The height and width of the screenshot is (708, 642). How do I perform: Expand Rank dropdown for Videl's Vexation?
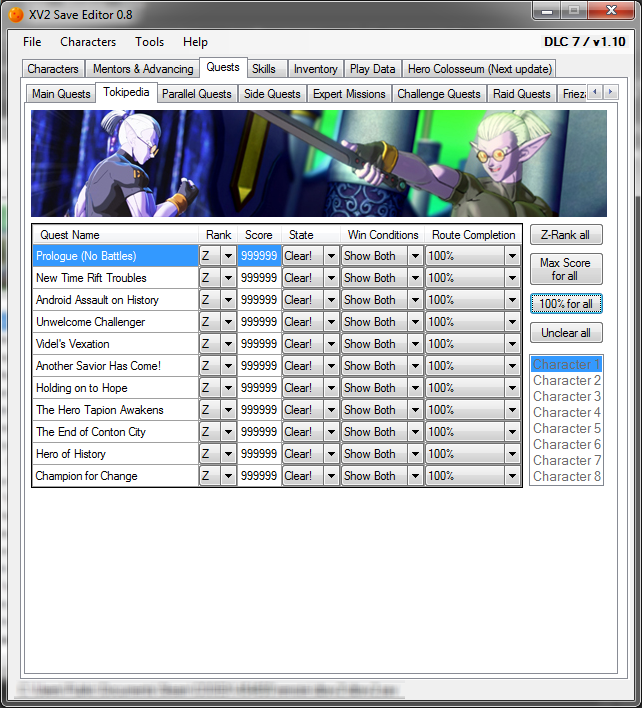tap(228, 344)
